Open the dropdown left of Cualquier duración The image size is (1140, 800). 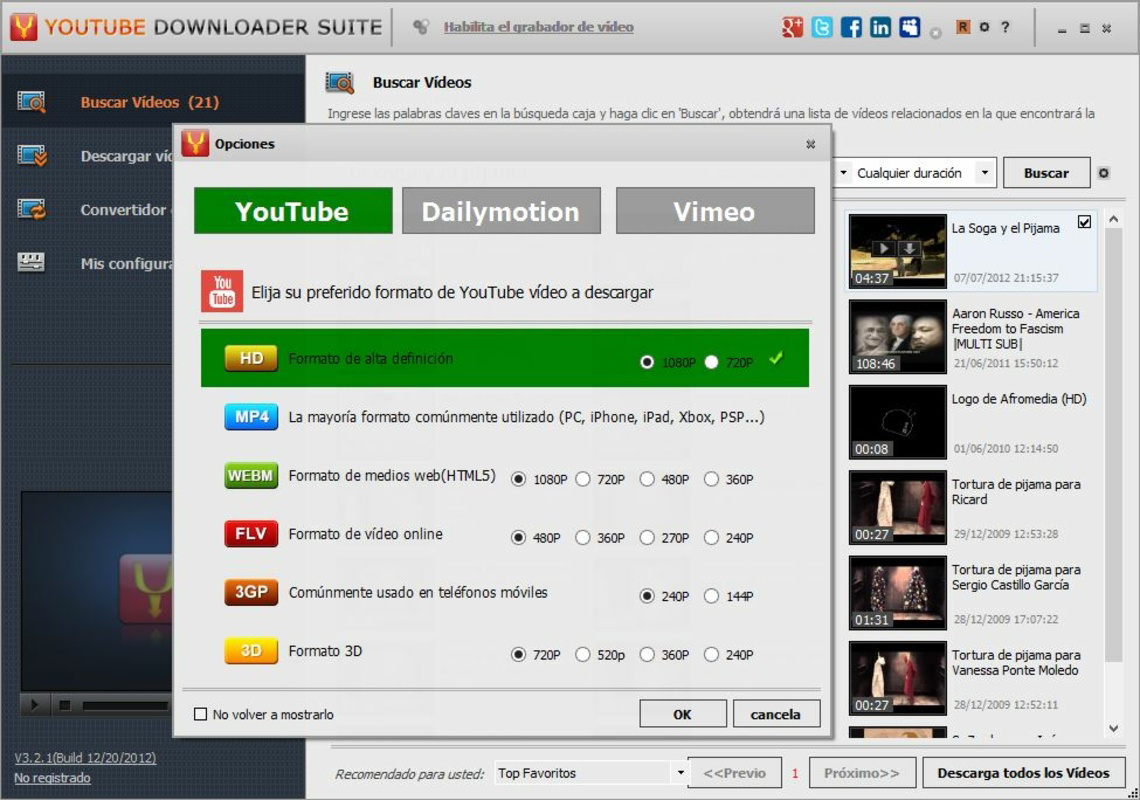click(x=843, y=173)
